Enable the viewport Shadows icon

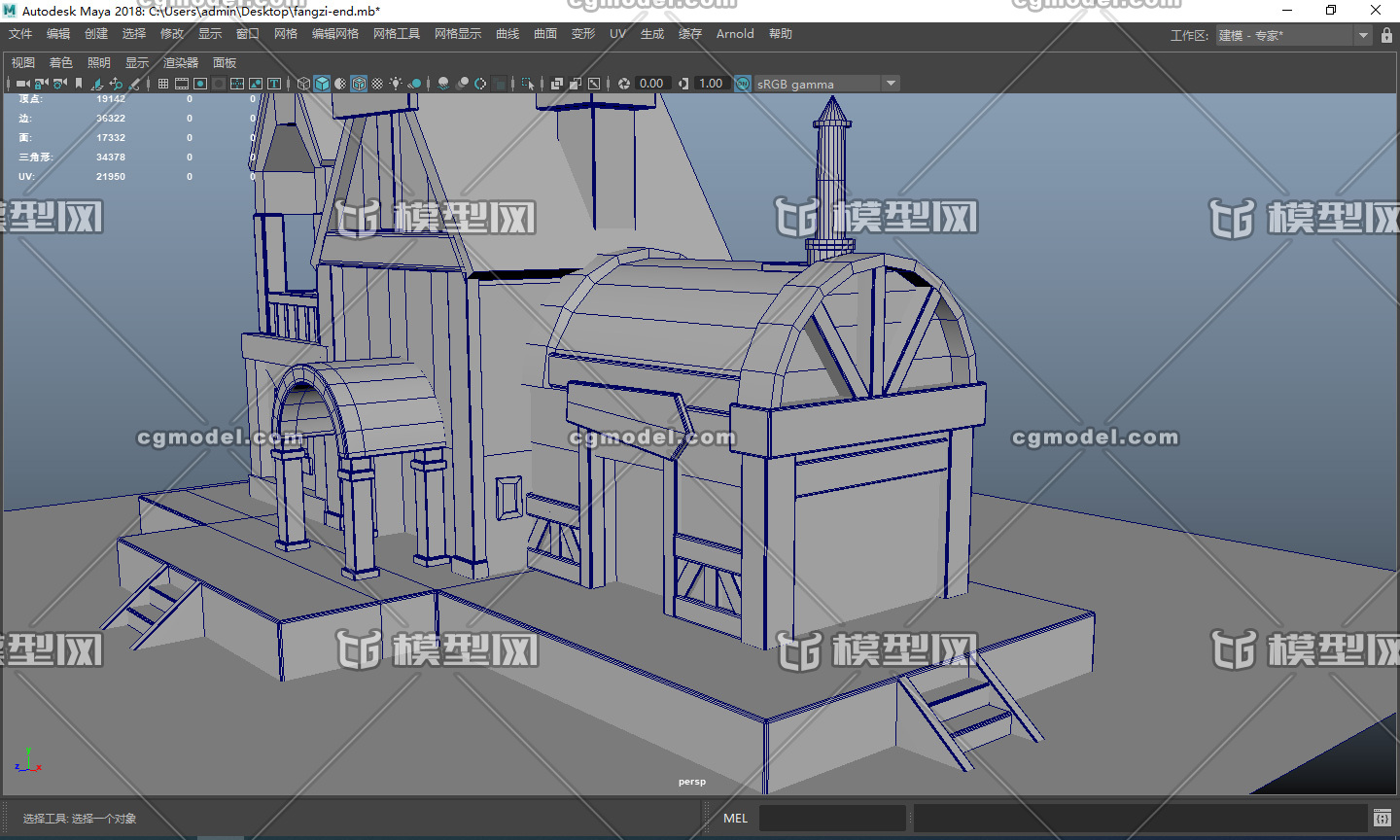pos(414,84)
